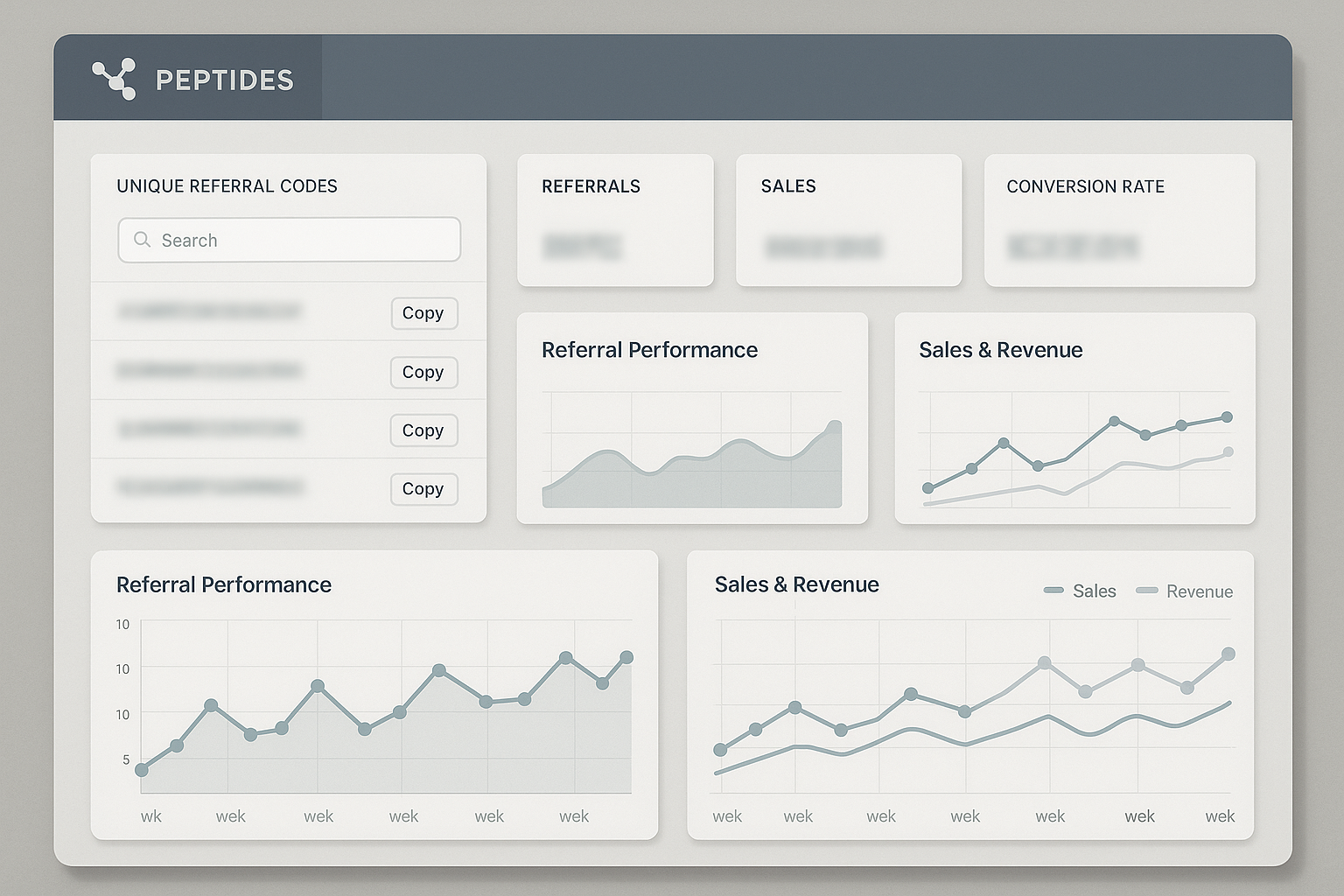The image size is (1344, 896).
Task: Select the Sales legend marker icon
Action: pyautogui.click(x=1053, y=591)
